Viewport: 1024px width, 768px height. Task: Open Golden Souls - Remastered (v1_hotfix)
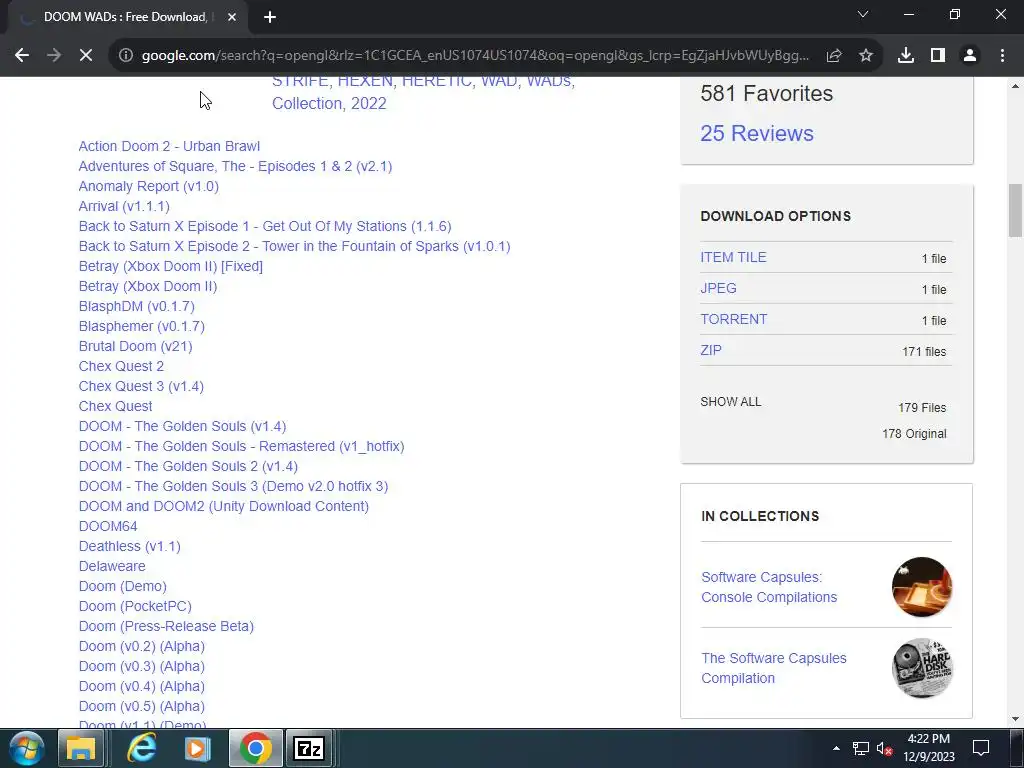pyautogui.click(x=241, y=446)
